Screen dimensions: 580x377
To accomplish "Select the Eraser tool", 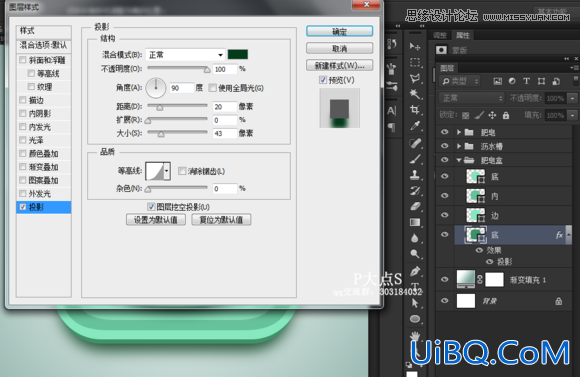I will [x=415, y=206].
